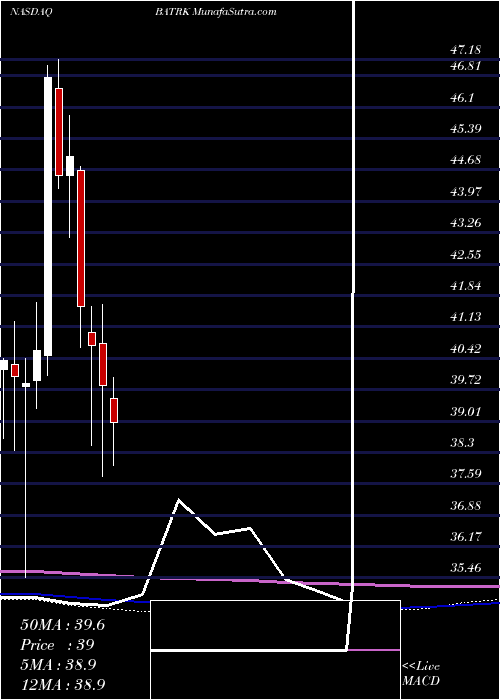The image size is (500, 700).
Task: Select the long red candle near 44.68
Action: tap(81, 238)
